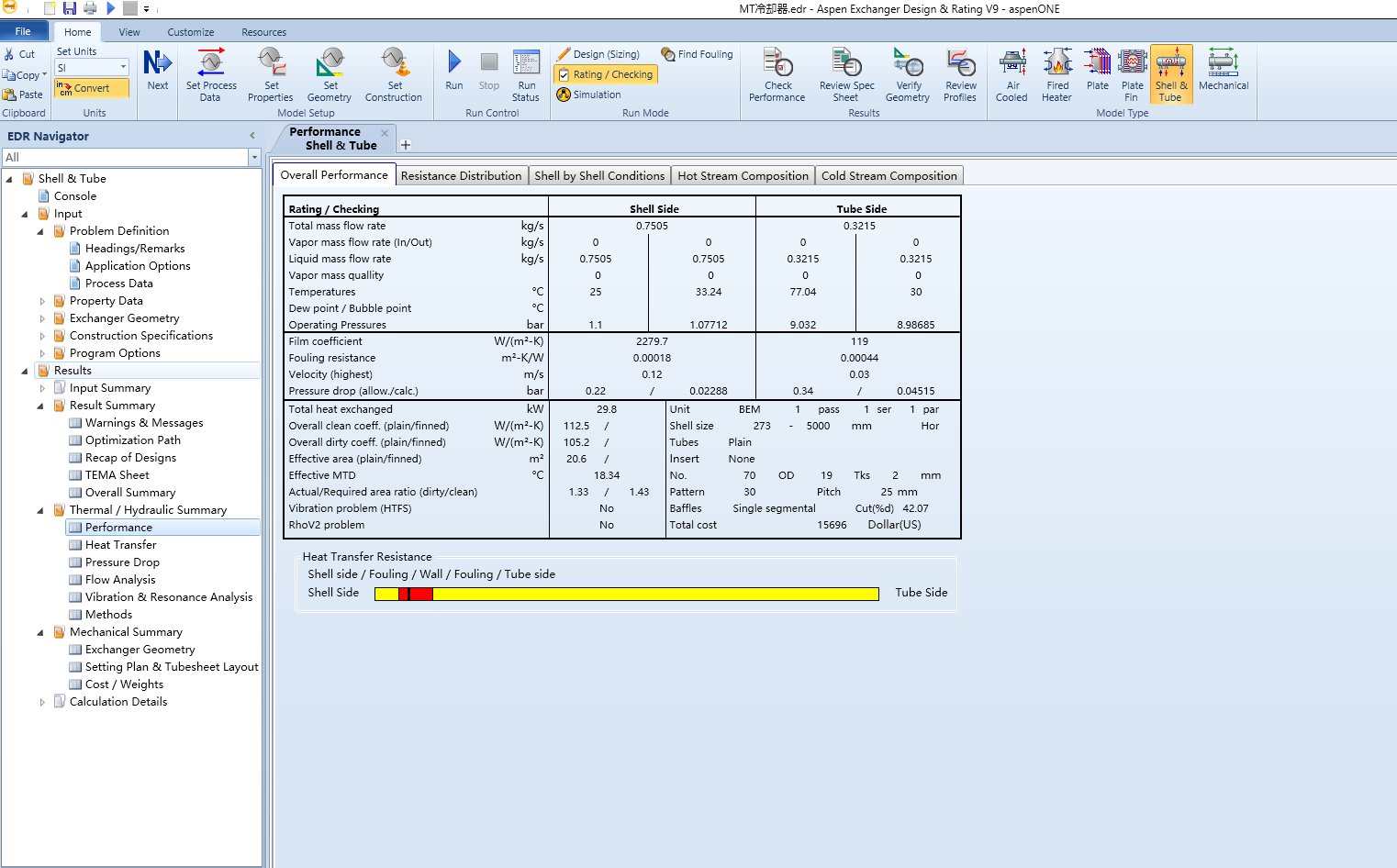
Task: Select Design (Sizing) run mode
Action: click(x=598, y=54)
